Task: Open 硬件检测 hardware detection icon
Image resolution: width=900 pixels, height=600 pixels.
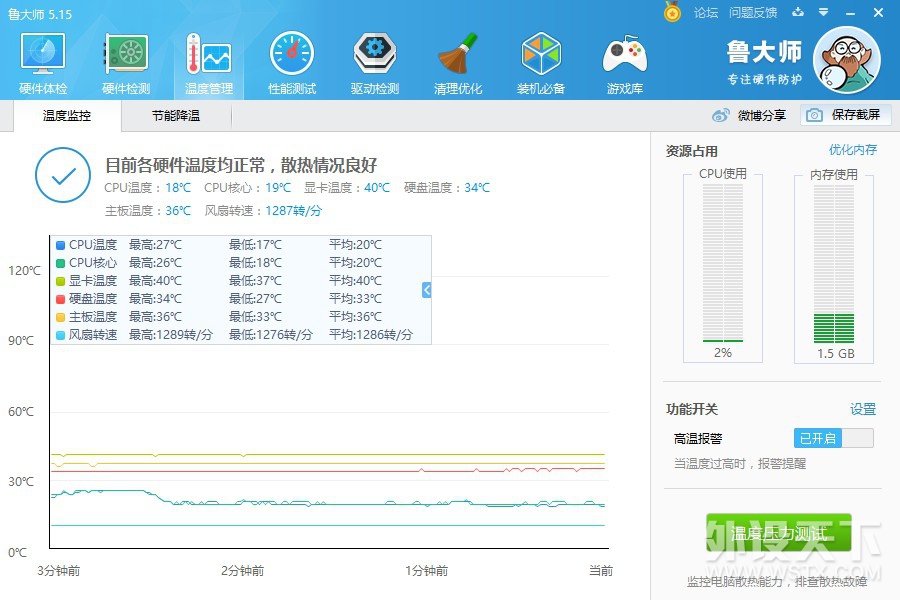Action: click(x=126, y=53)
